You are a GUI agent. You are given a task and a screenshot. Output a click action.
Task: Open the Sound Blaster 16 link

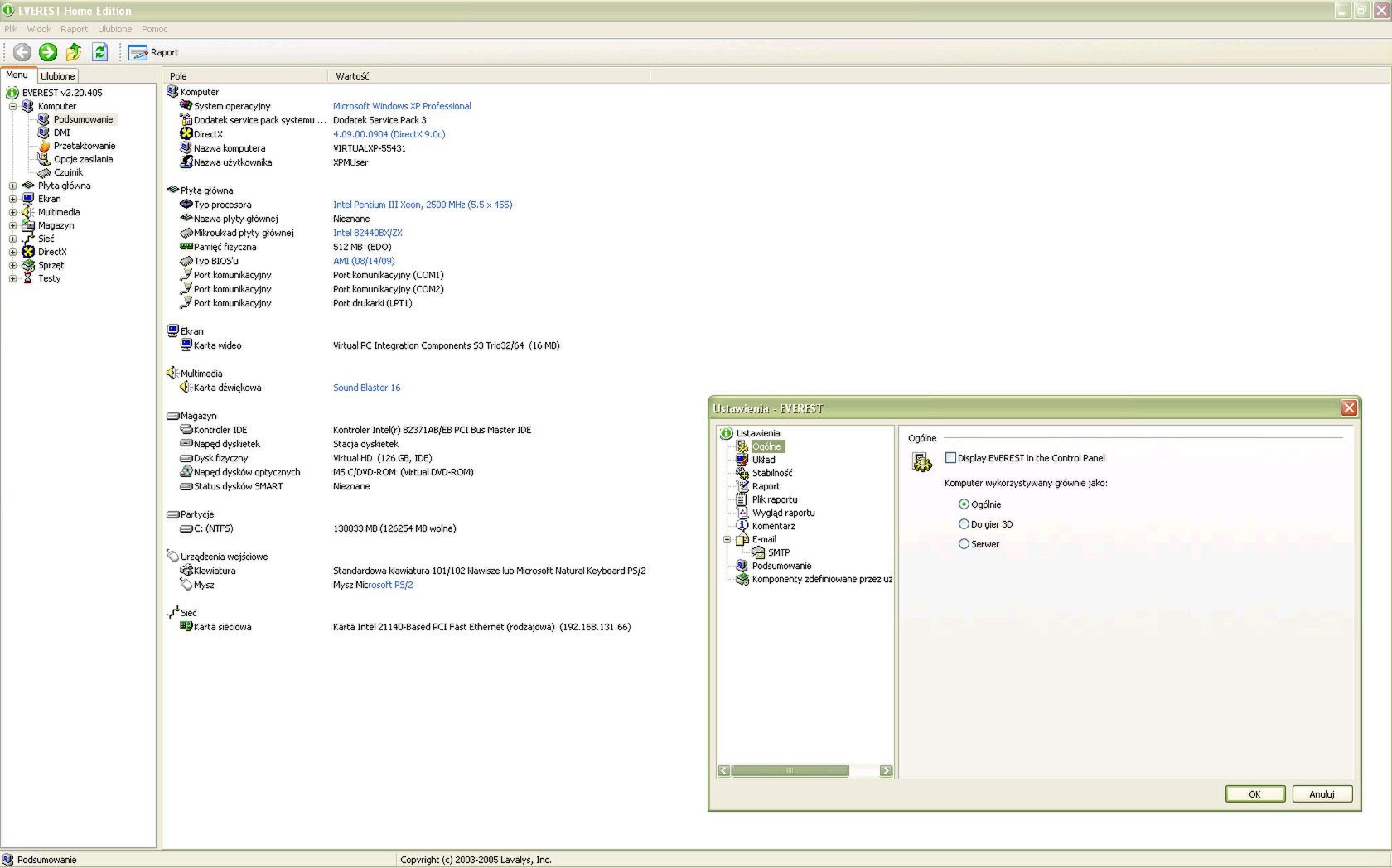366,388
